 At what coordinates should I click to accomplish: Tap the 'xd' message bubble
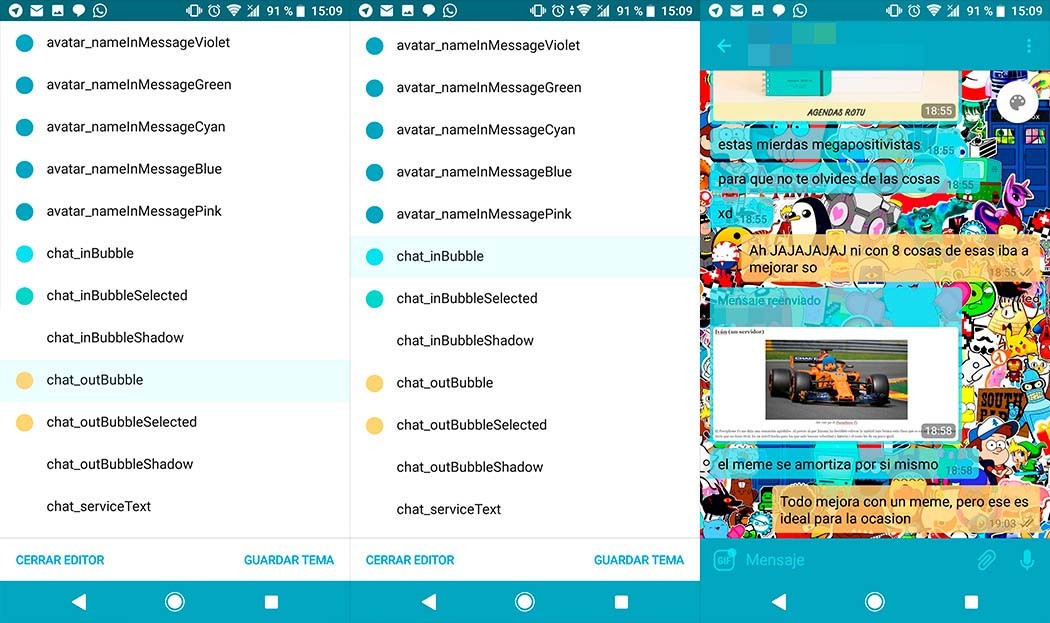741,214
